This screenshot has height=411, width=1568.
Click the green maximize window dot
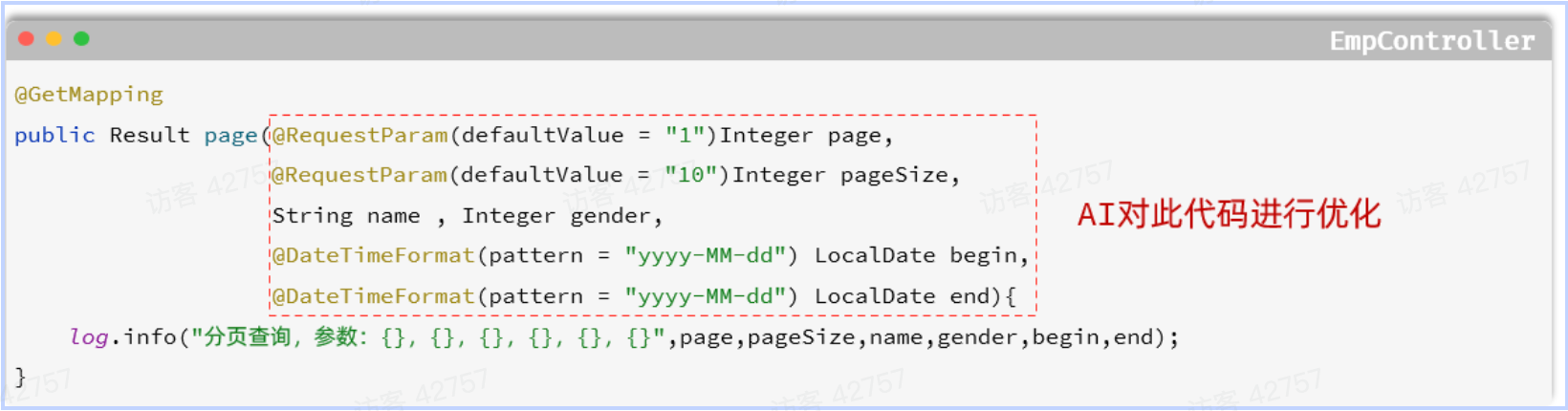tap(81, 38)
